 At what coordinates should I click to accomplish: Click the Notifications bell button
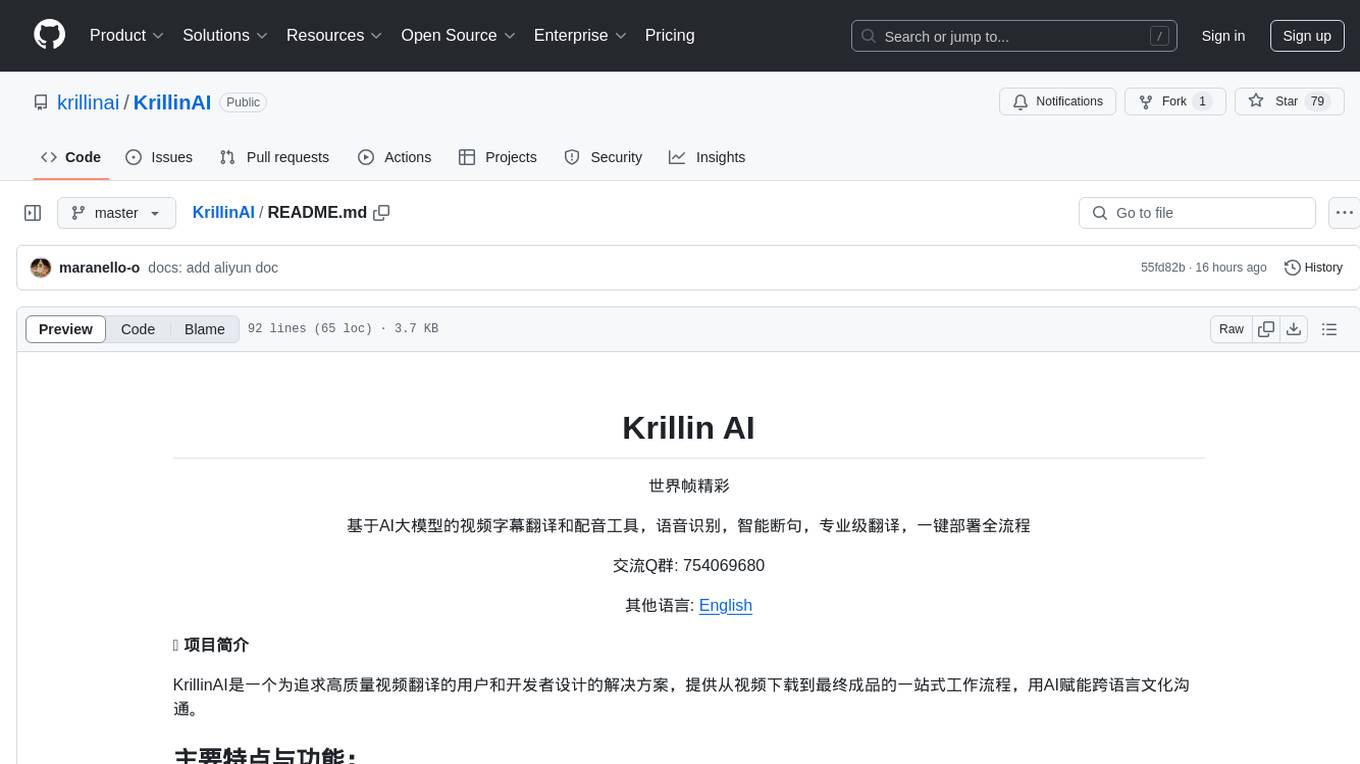point(1058,101)
